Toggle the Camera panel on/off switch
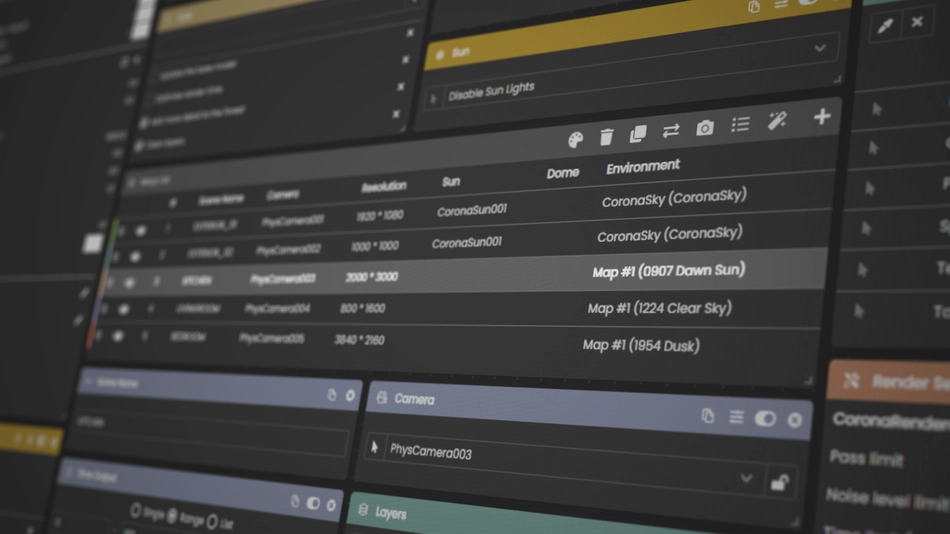The image size is (950, 534). [x=765, y=418]
